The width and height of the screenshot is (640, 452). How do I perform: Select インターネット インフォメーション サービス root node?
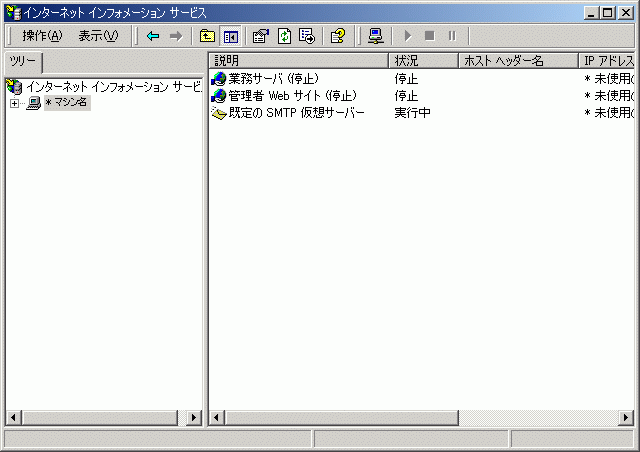pos(114,87)
